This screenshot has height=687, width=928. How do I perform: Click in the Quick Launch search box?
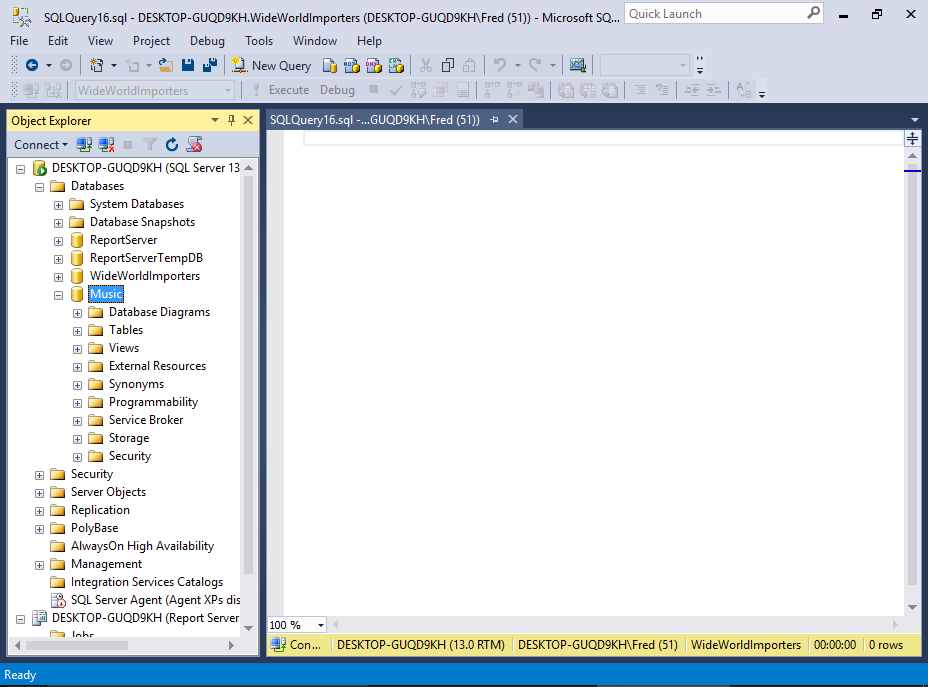(715, 14)
